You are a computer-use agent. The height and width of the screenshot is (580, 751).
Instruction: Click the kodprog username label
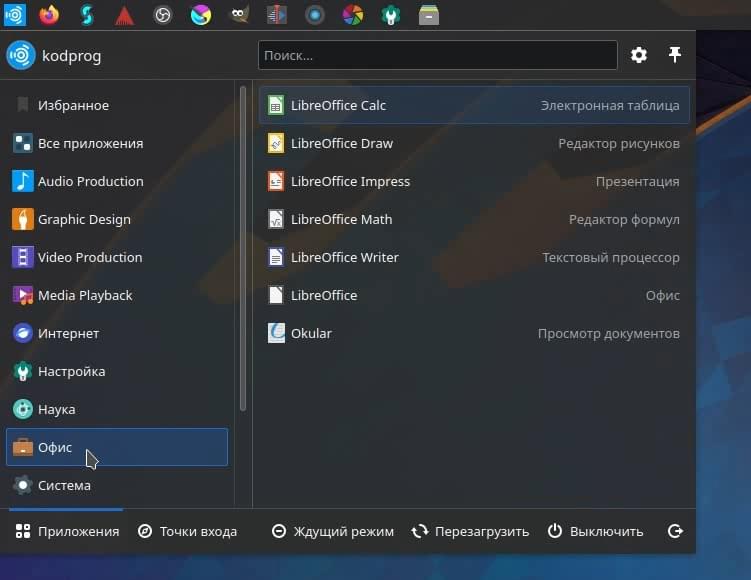(x=71, y=56)
